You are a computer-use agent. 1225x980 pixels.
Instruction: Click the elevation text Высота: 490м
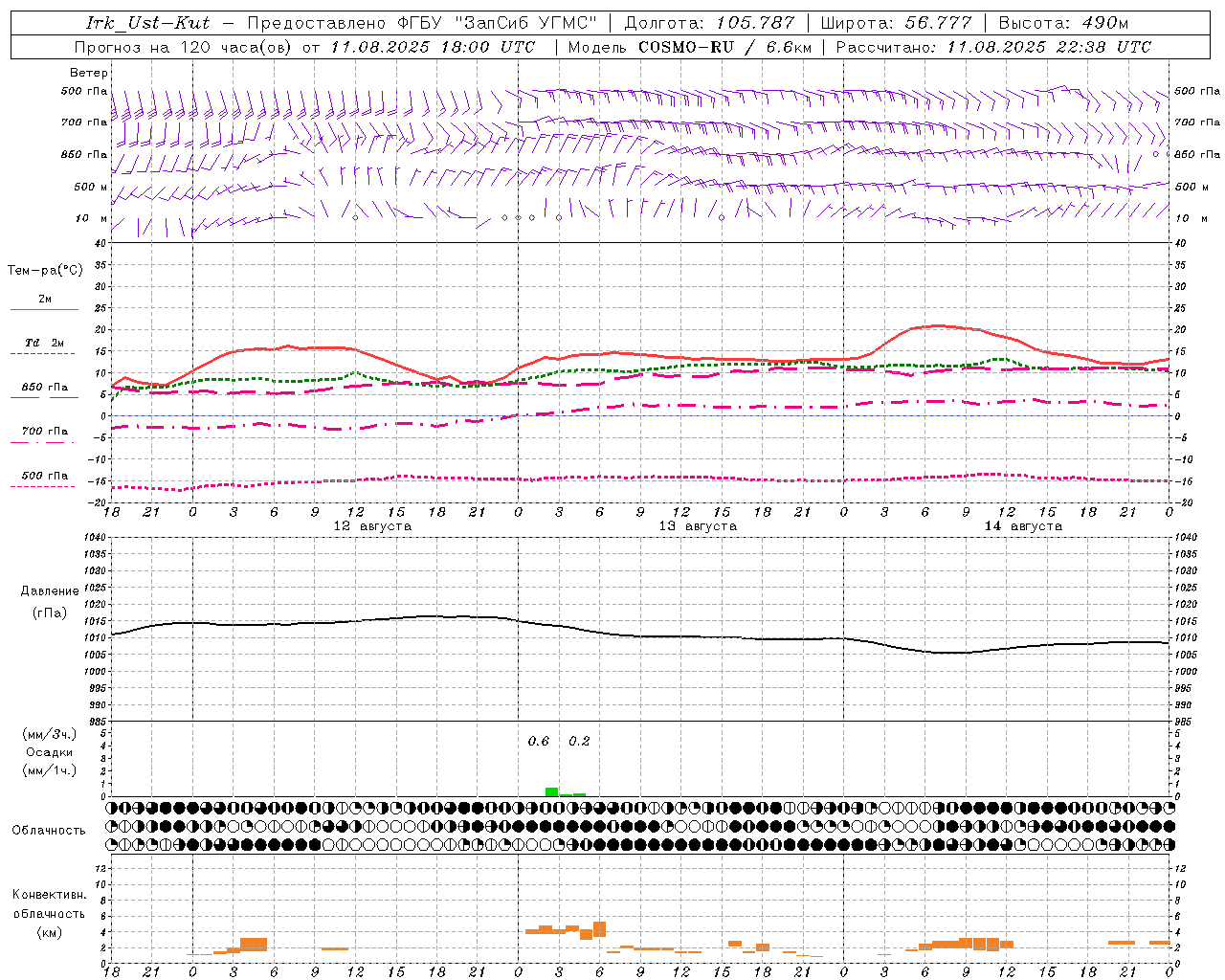tap(1063, 23)
